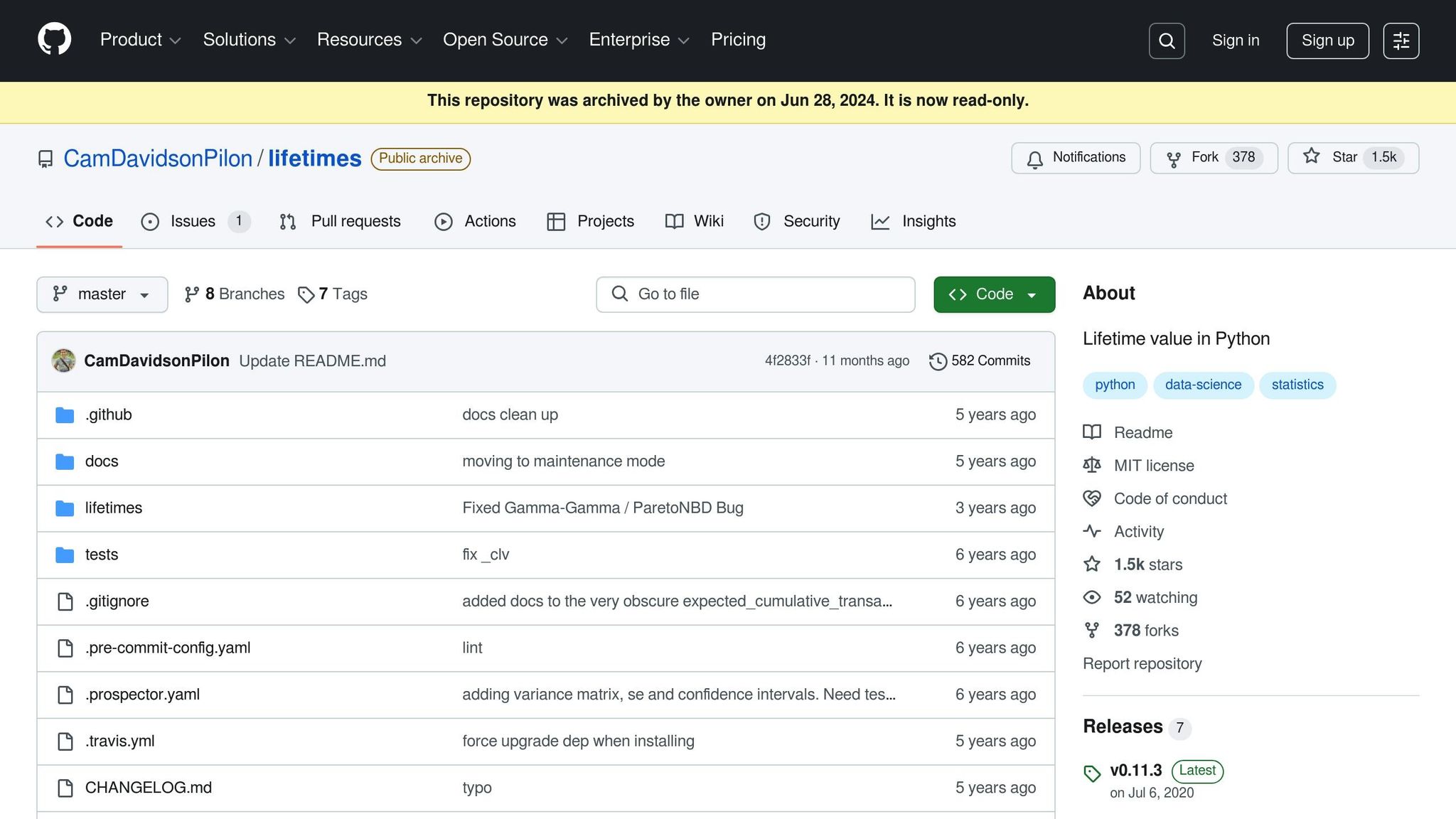Image resolution: width=1456 pixels, height=819 pixels.
Task: Select the python topic tag
Action: 1115,385
